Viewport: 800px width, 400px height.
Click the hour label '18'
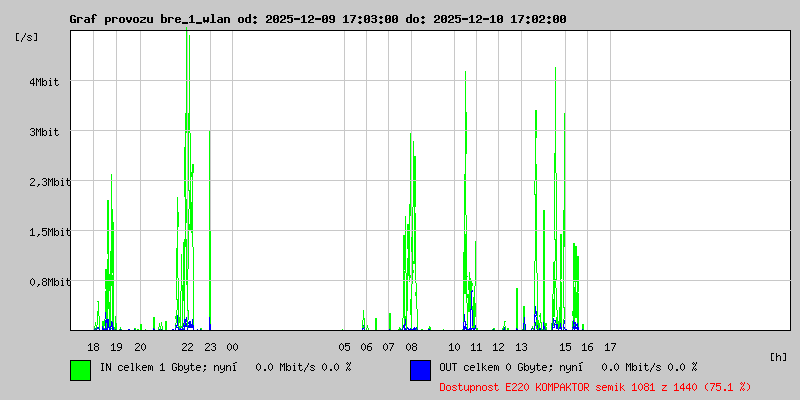(x=93, y=347)
